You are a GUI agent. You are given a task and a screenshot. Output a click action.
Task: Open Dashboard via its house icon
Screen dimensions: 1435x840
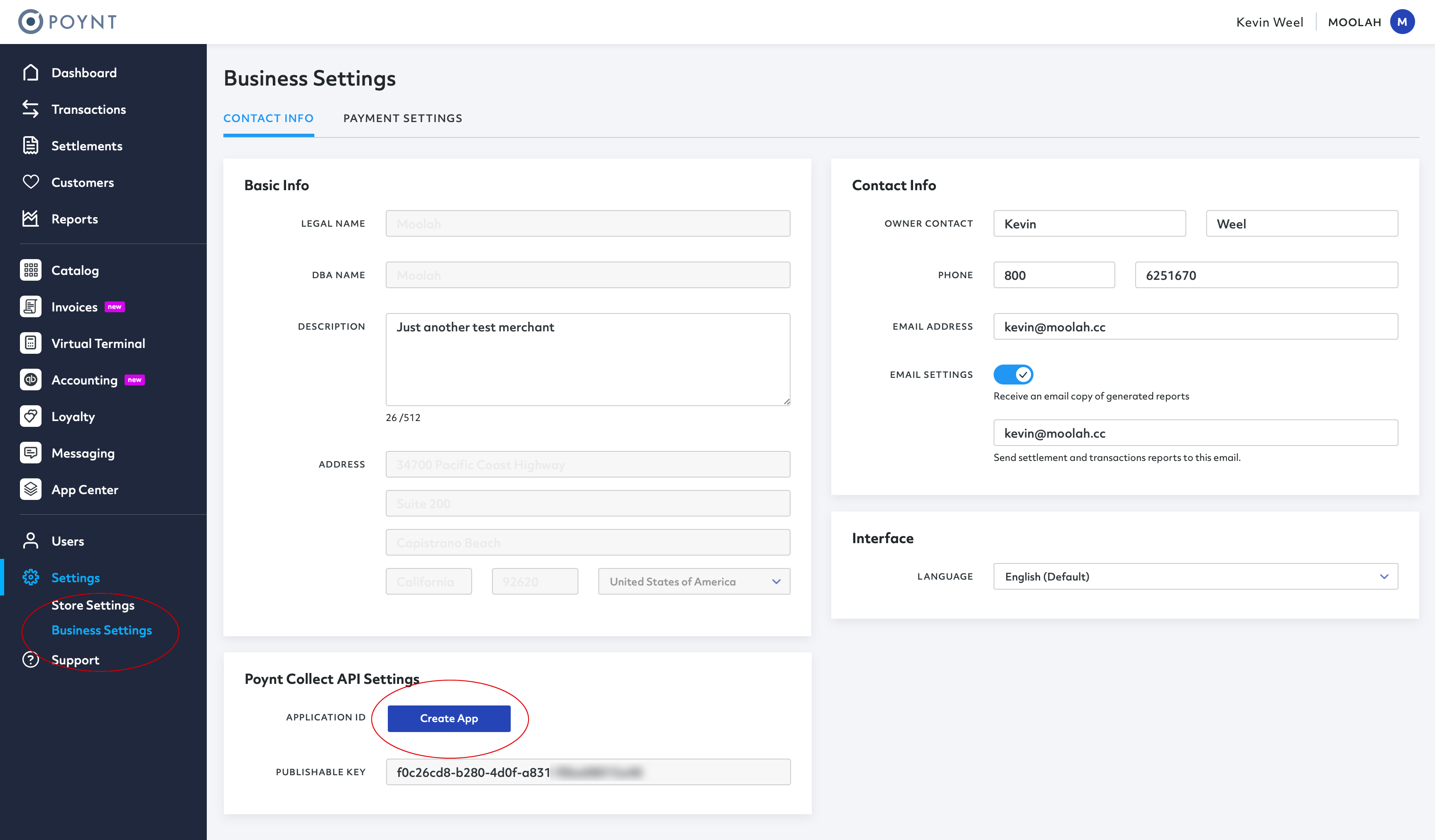pos(31,72)
